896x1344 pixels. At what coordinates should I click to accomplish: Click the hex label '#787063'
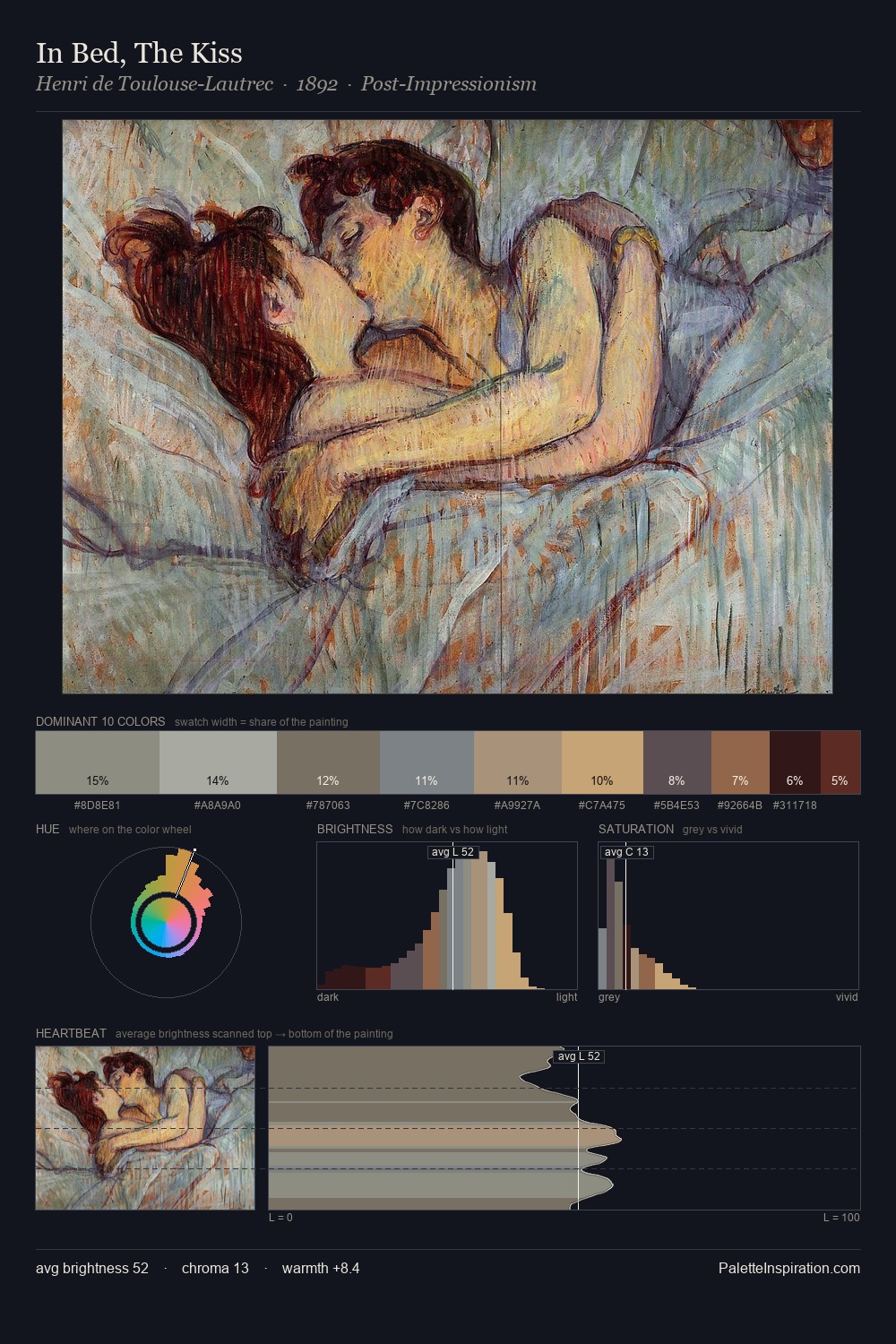pyautogui.click(x=328, y=806)
